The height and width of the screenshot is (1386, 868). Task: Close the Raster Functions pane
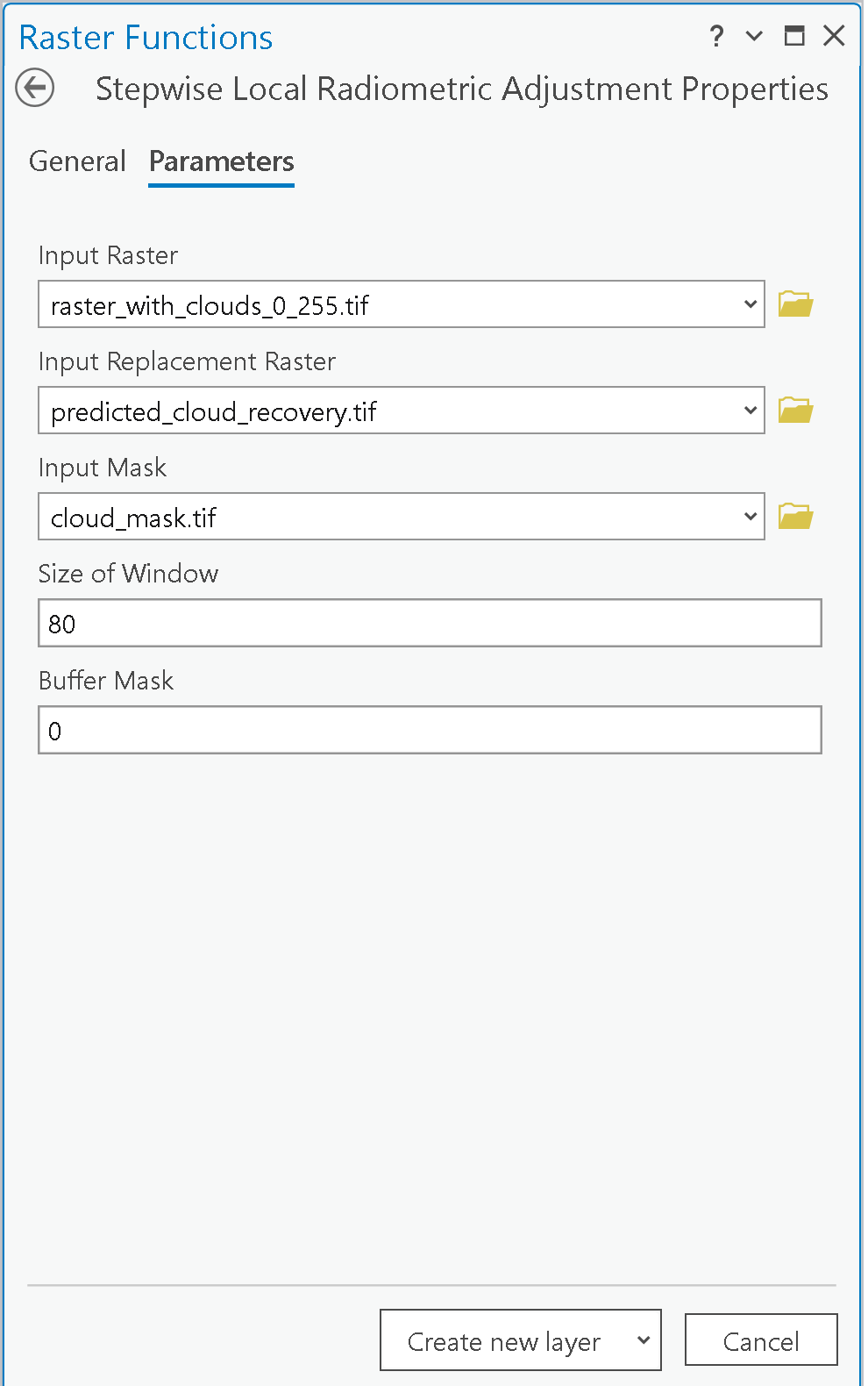click(834, 36)
